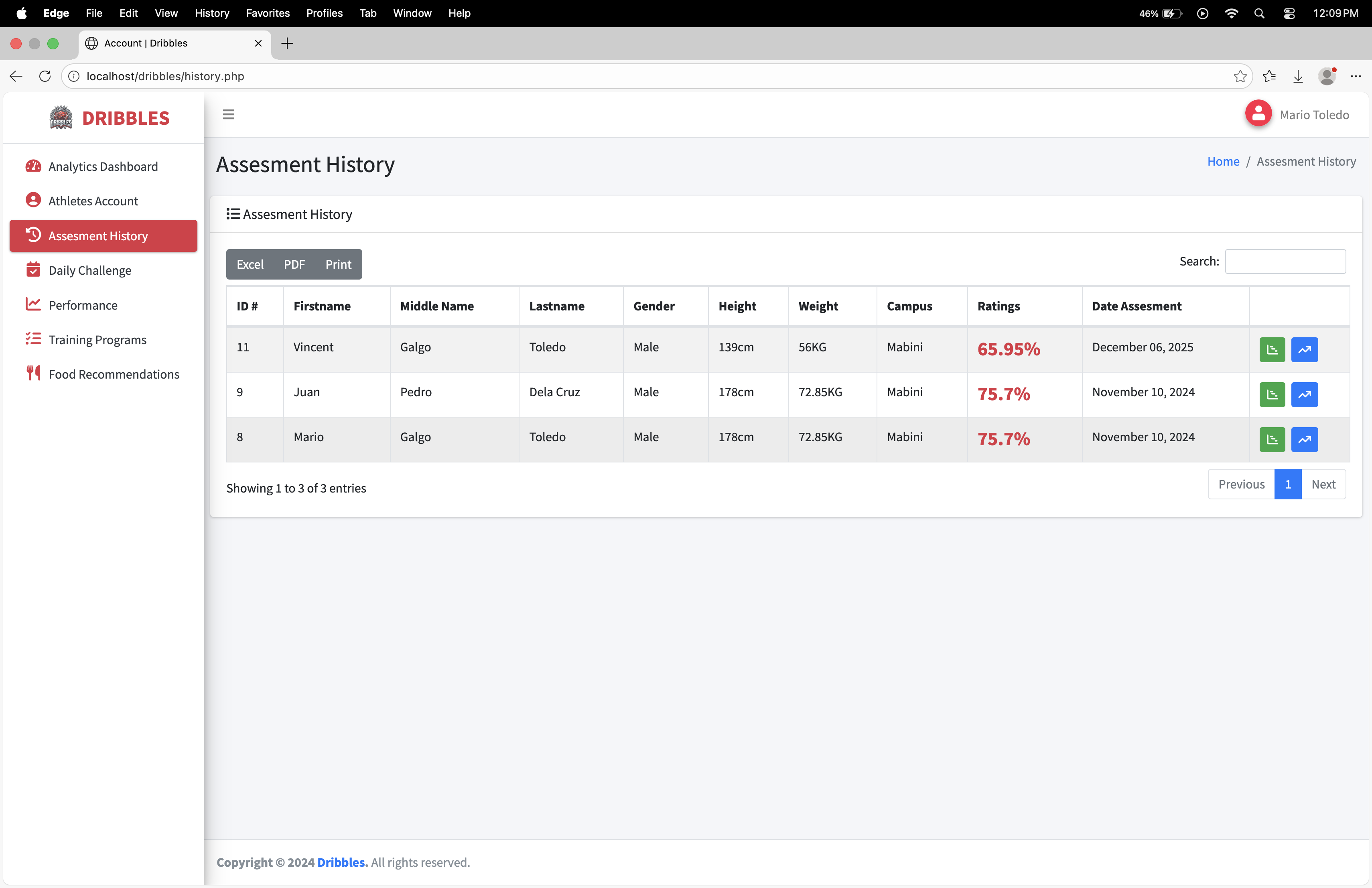Follow the Home breadcrumb link
Viewport: 1372px width, 888px height.
pyautogui.click(x=1223, y=161)
